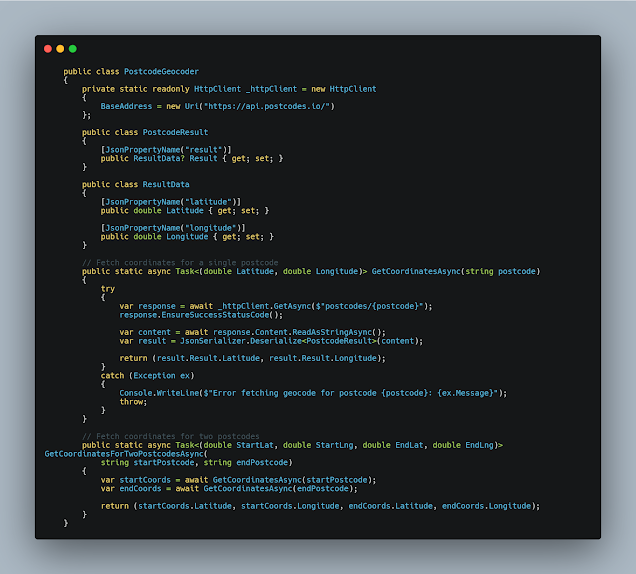
Task: Click the _httpClient.GetAsync call line
Action: [276, 306]
